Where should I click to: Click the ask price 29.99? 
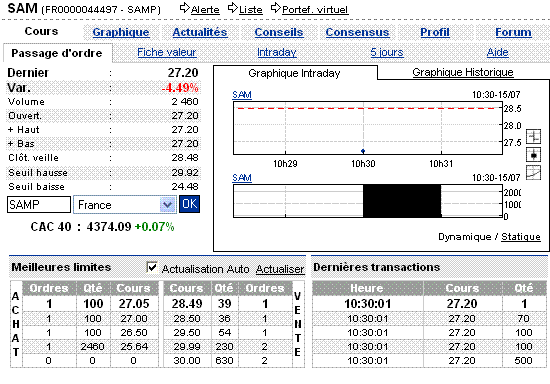pyautogui.click(x=187, y=346)
